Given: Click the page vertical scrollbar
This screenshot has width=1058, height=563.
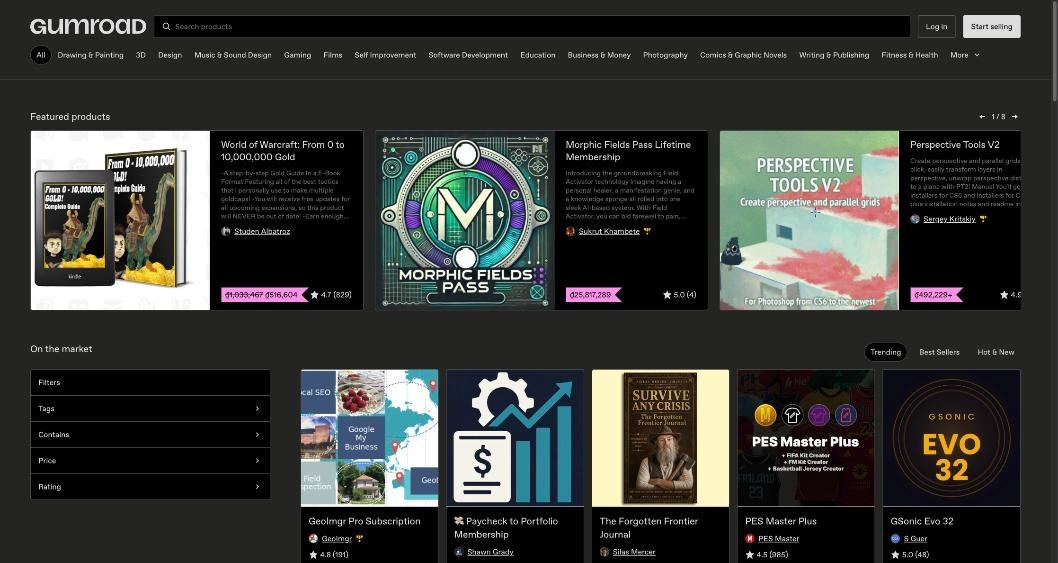Looking at the screenshot, I should click(x=1054, y=51).
